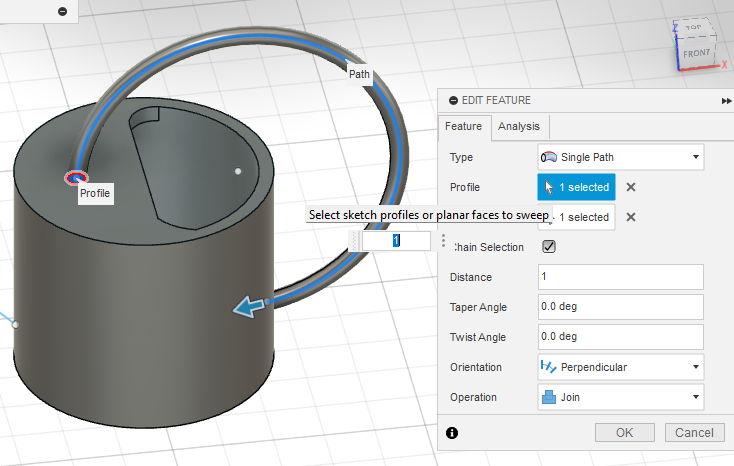Open the Type dropdown showing Single Path
This screenshot has width=734, height=466.
click(x=620, y=157)
